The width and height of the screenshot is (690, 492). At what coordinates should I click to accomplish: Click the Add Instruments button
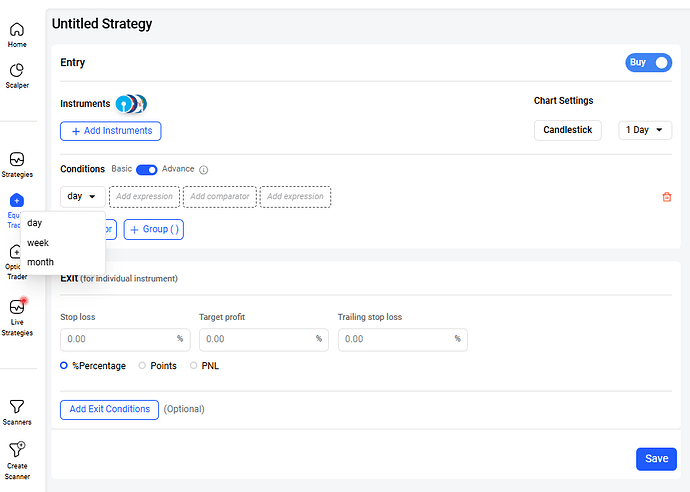pyautogui.click(x=110, y=131)
